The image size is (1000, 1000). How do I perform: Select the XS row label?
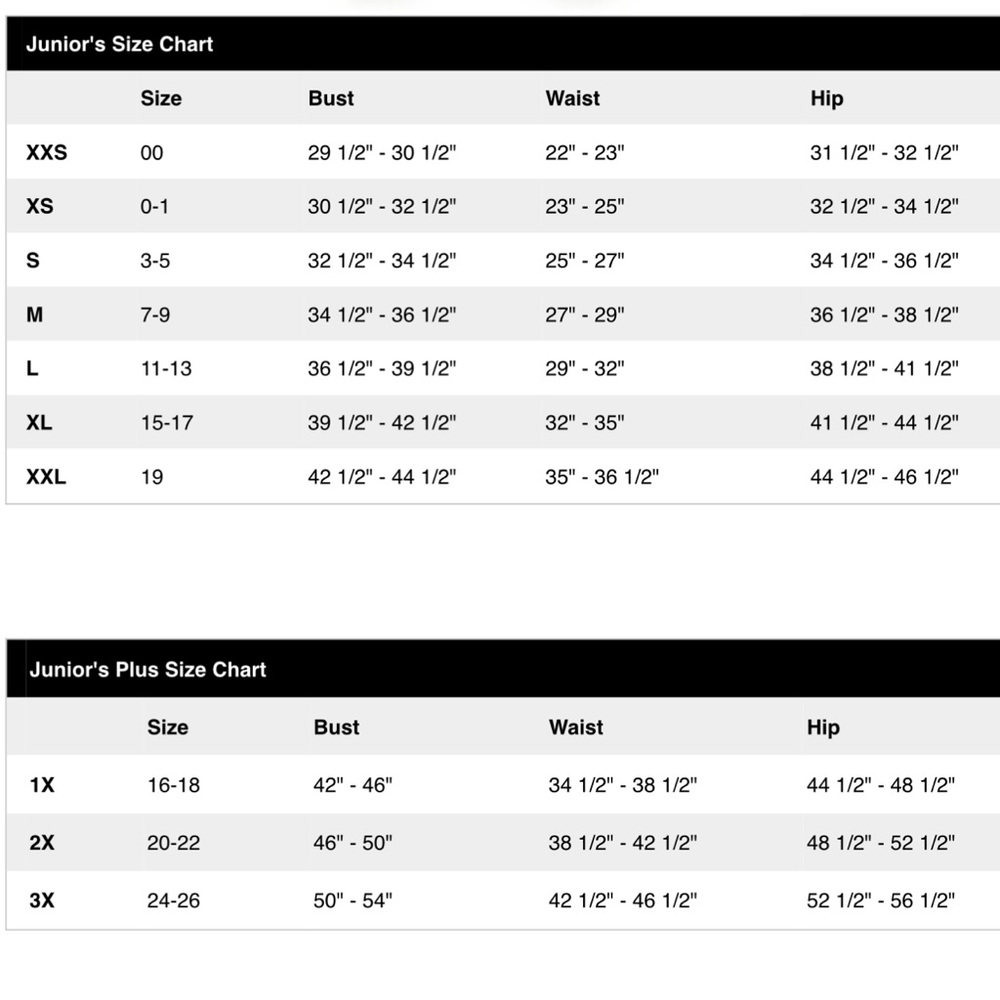[x=40, y=206]
